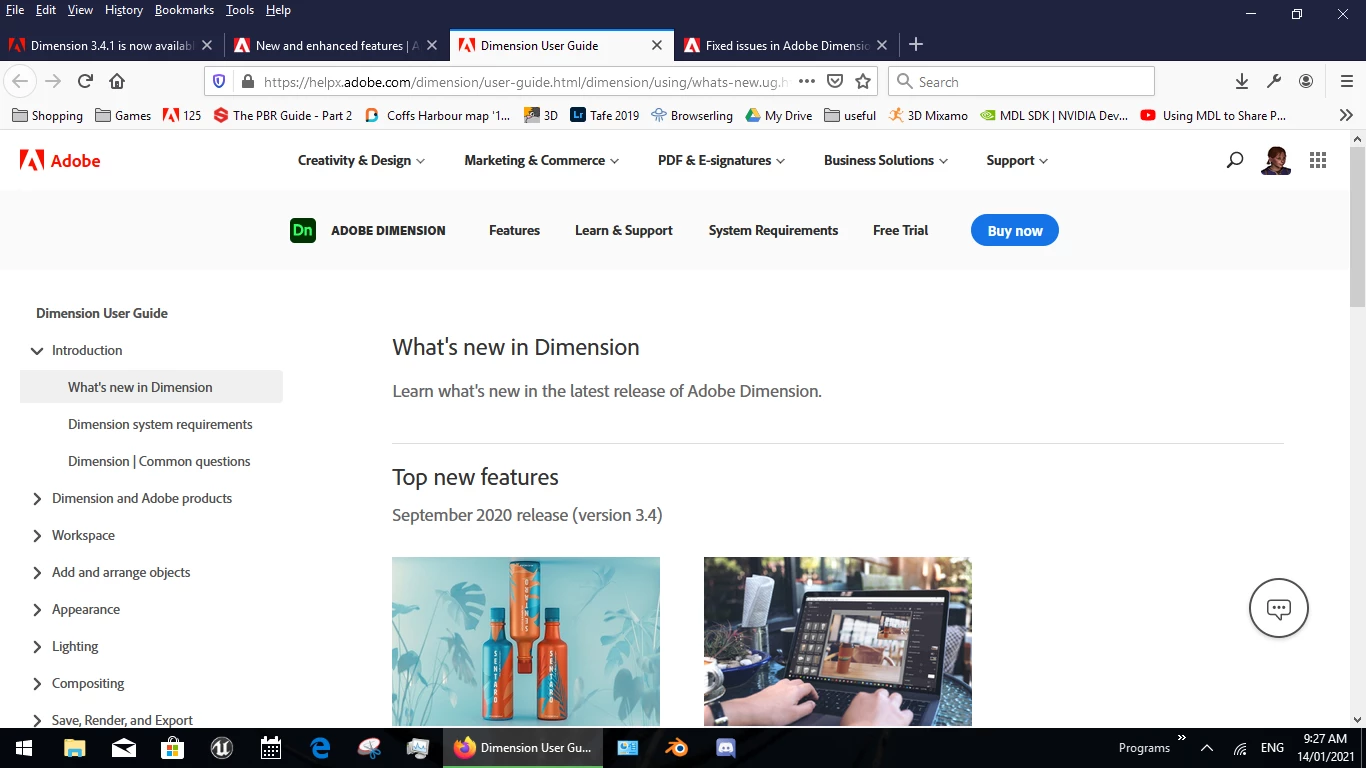Open the laptop feature thumbnail
Screen dimensions: 1366x768
point(838,641)
